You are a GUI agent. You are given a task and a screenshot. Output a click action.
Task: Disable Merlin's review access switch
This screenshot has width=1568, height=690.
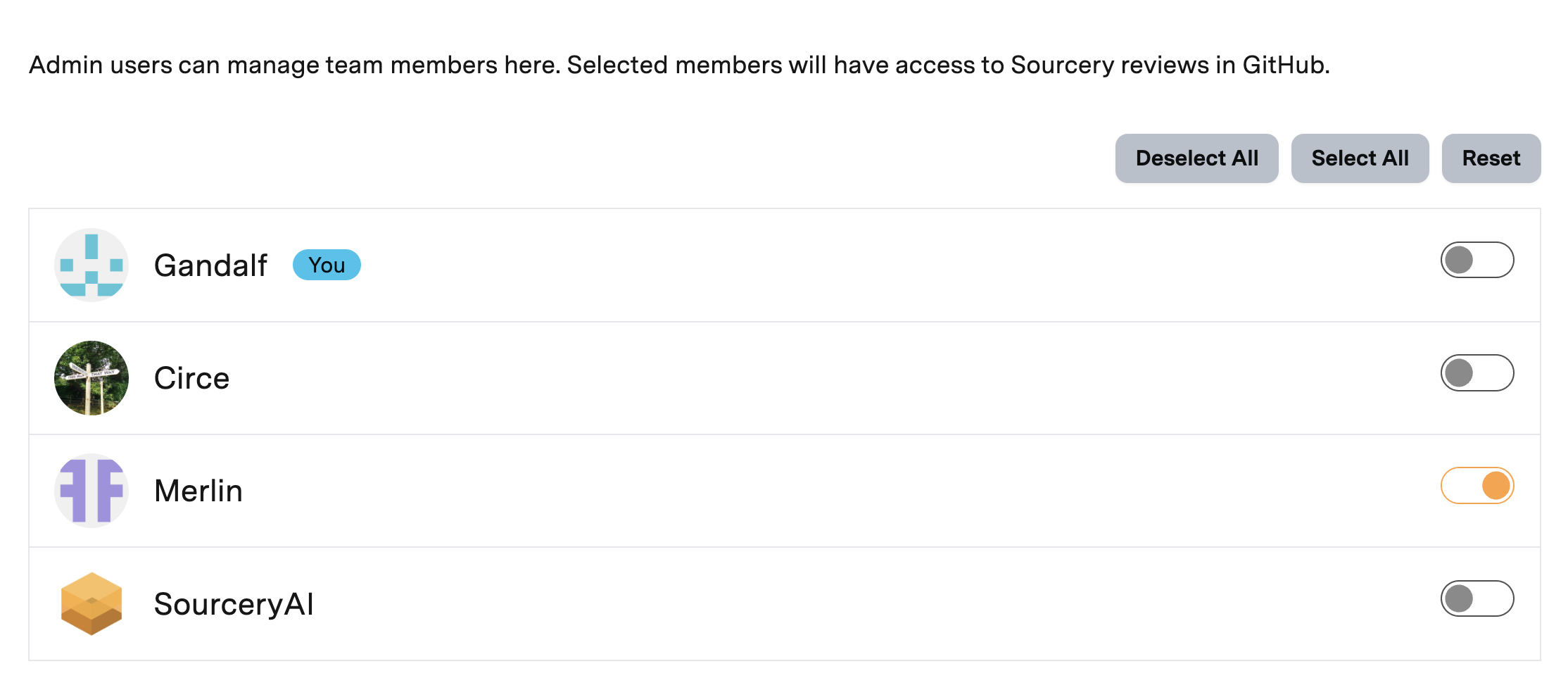[1477, 486]
